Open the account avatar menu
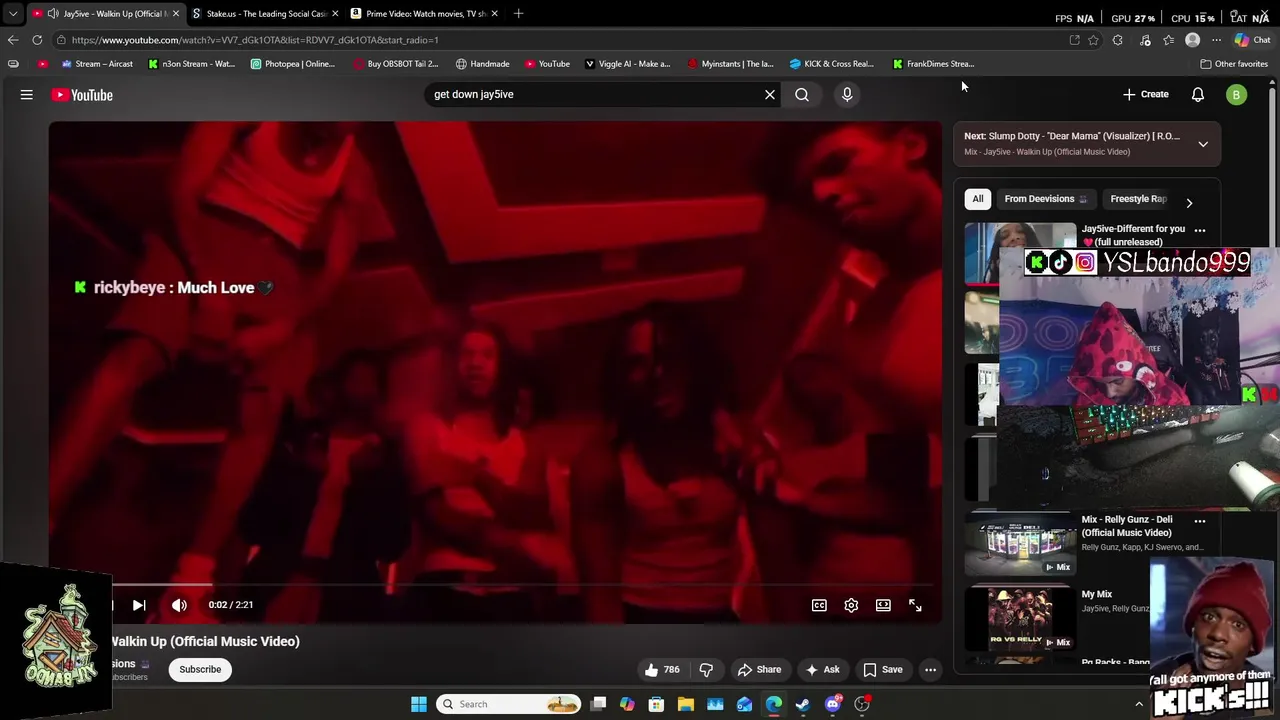 1237,95
